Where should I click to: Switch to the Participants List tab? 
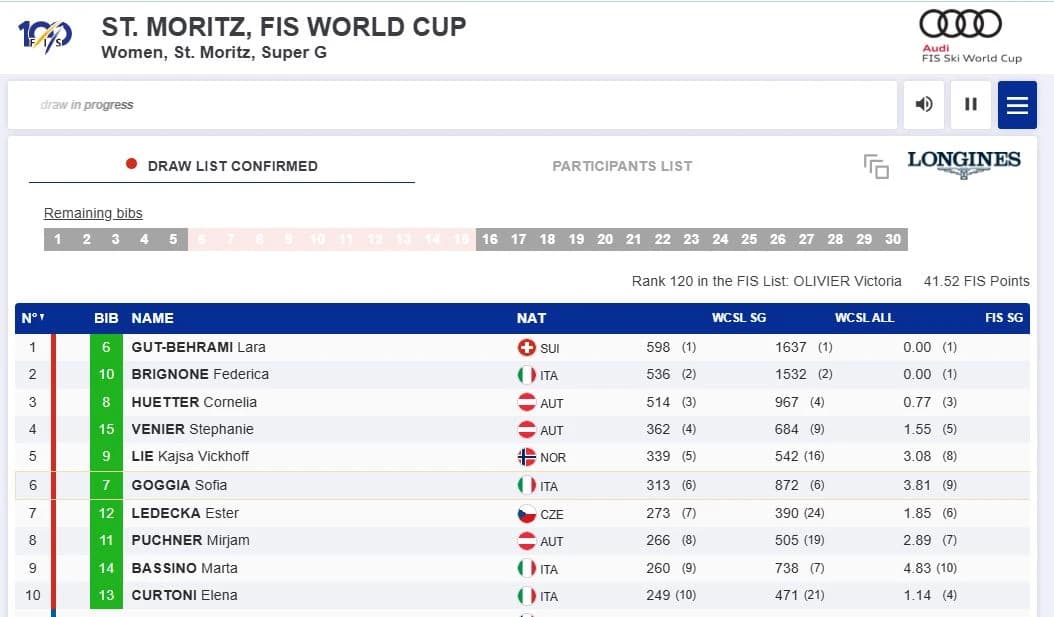pos(622,166)
